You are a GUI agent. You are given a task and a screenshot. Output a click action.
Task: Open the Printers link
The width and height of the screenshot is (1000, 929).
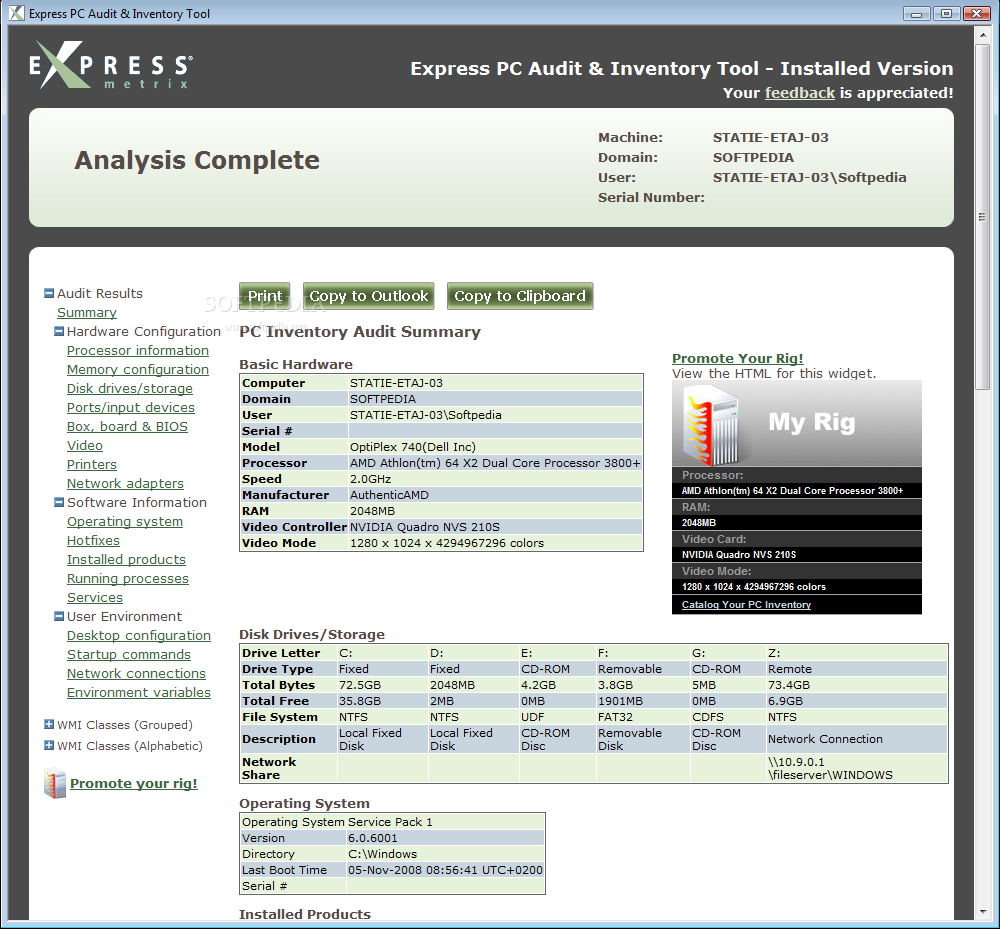click(92, 465)
